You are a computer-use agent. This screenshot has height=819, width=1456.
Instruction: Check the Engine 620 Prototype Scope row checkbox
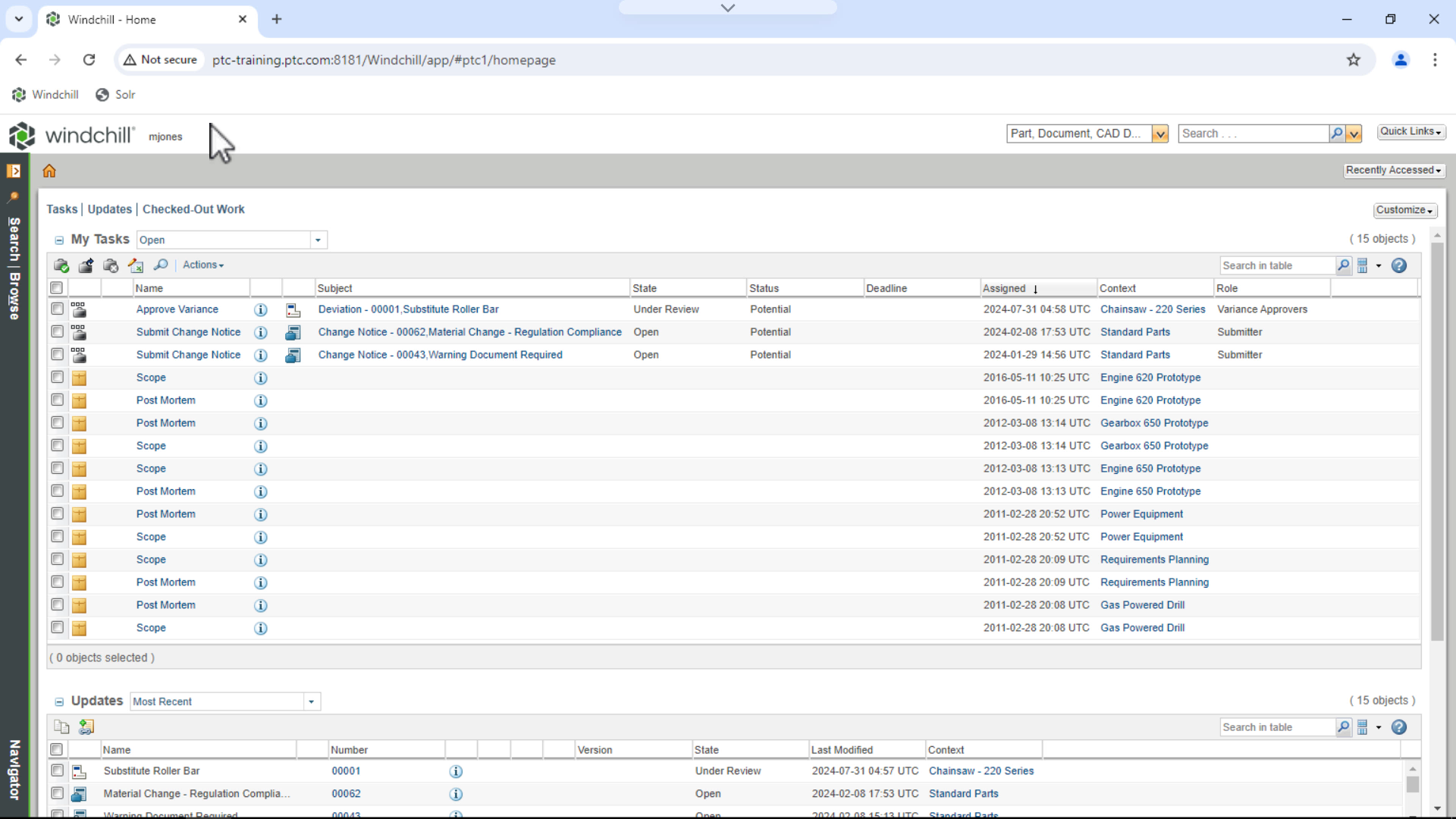coord(58,377)
